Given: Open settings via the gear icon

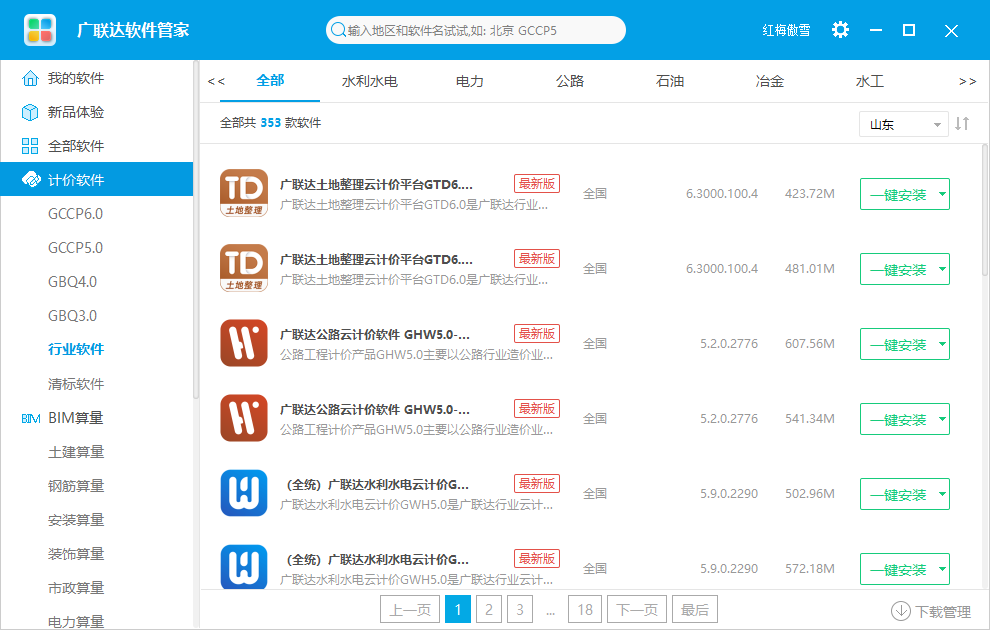Looking at the screenshot, I should 840,30.
